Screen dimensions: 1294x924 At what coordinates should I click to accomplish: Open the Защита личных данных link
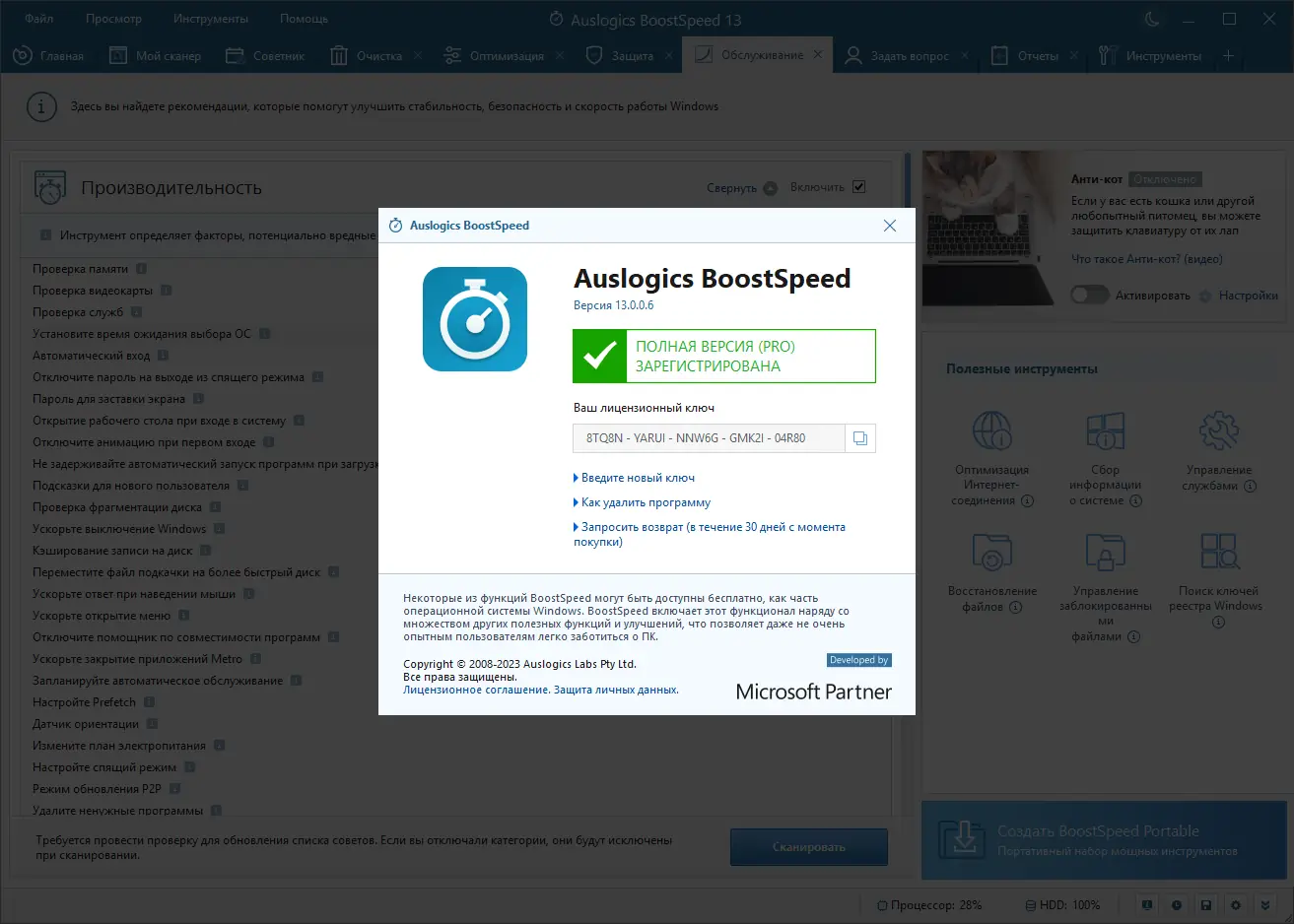pos(616,691)
